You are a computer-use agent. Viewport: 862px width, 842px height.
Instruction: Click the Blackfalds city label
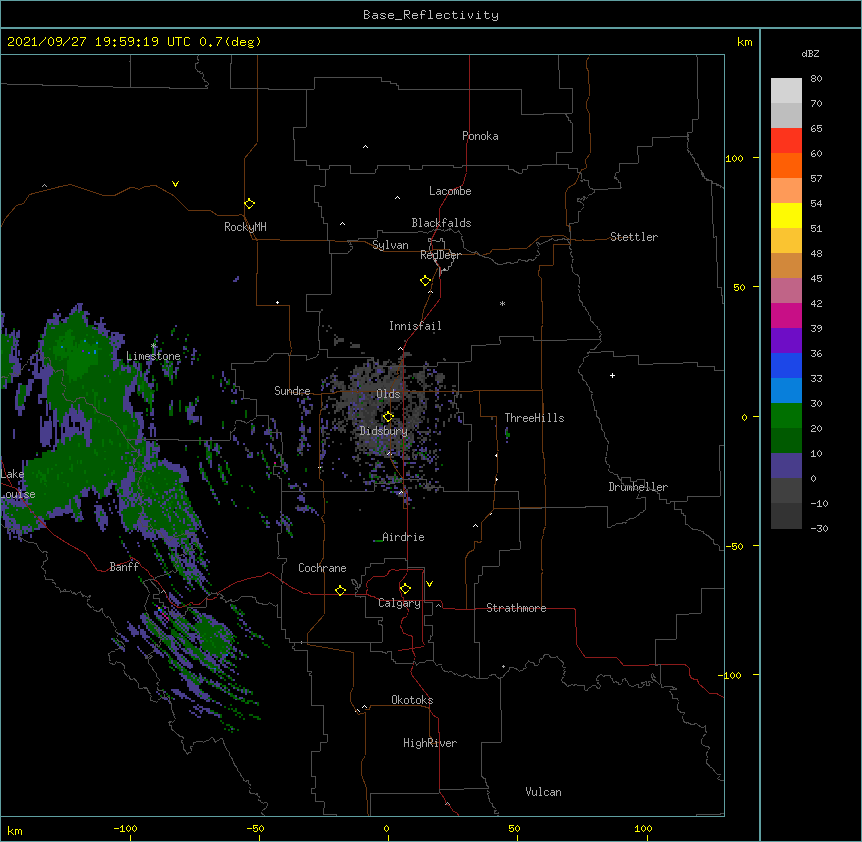tap(441, 223)
